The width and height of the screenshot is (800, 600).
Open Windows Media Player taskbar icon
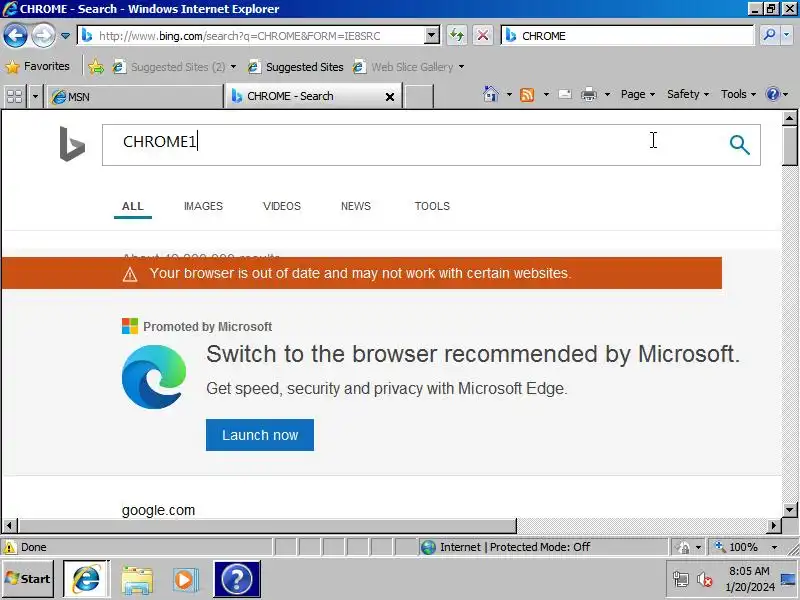pyautogui.click(x=186, y=580)
